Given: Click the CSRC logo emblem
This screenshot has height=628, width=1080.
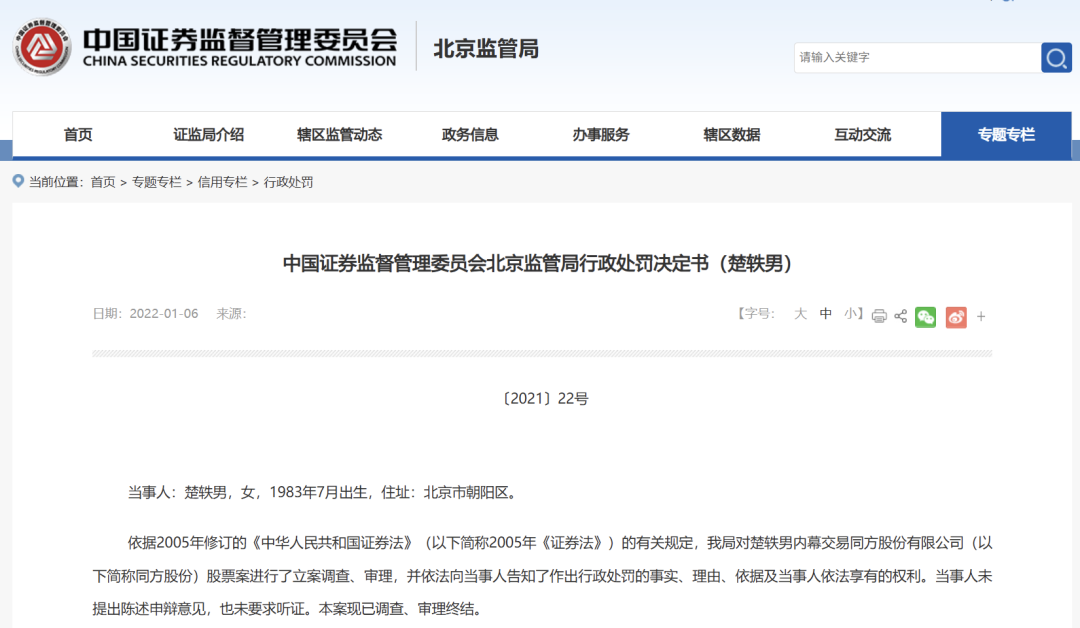Looking at the screenshot, I should [x=42, y=47].
